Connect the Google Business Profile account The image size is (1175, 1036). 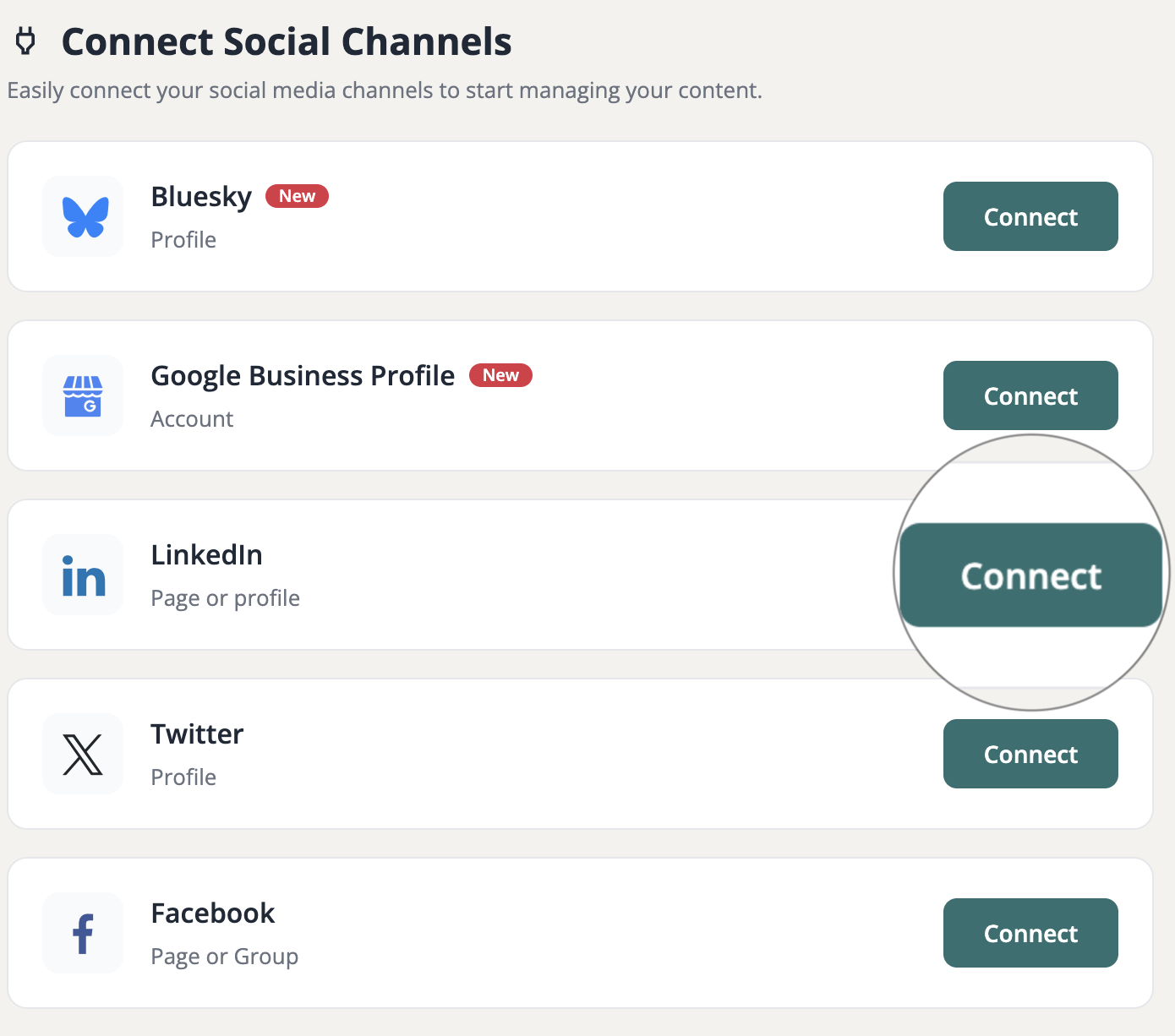coord(1030,395)
